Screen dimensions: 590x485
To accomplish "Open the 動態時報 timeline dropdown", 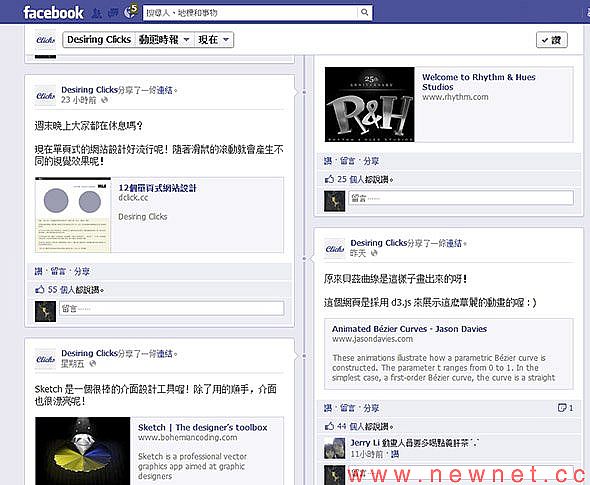I will [x=164, y=40].
